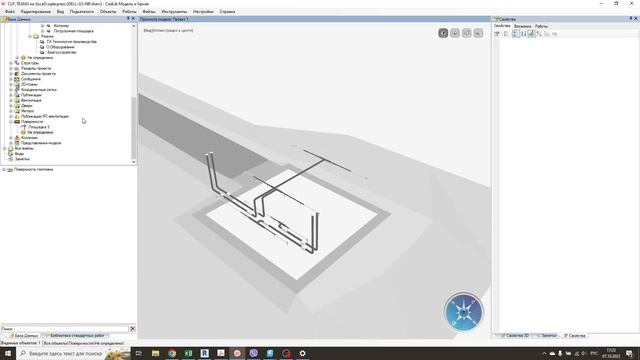
Task: Click the sixth icon in properties toolbar
Action: pyautogui.click(x=539, y=34)
